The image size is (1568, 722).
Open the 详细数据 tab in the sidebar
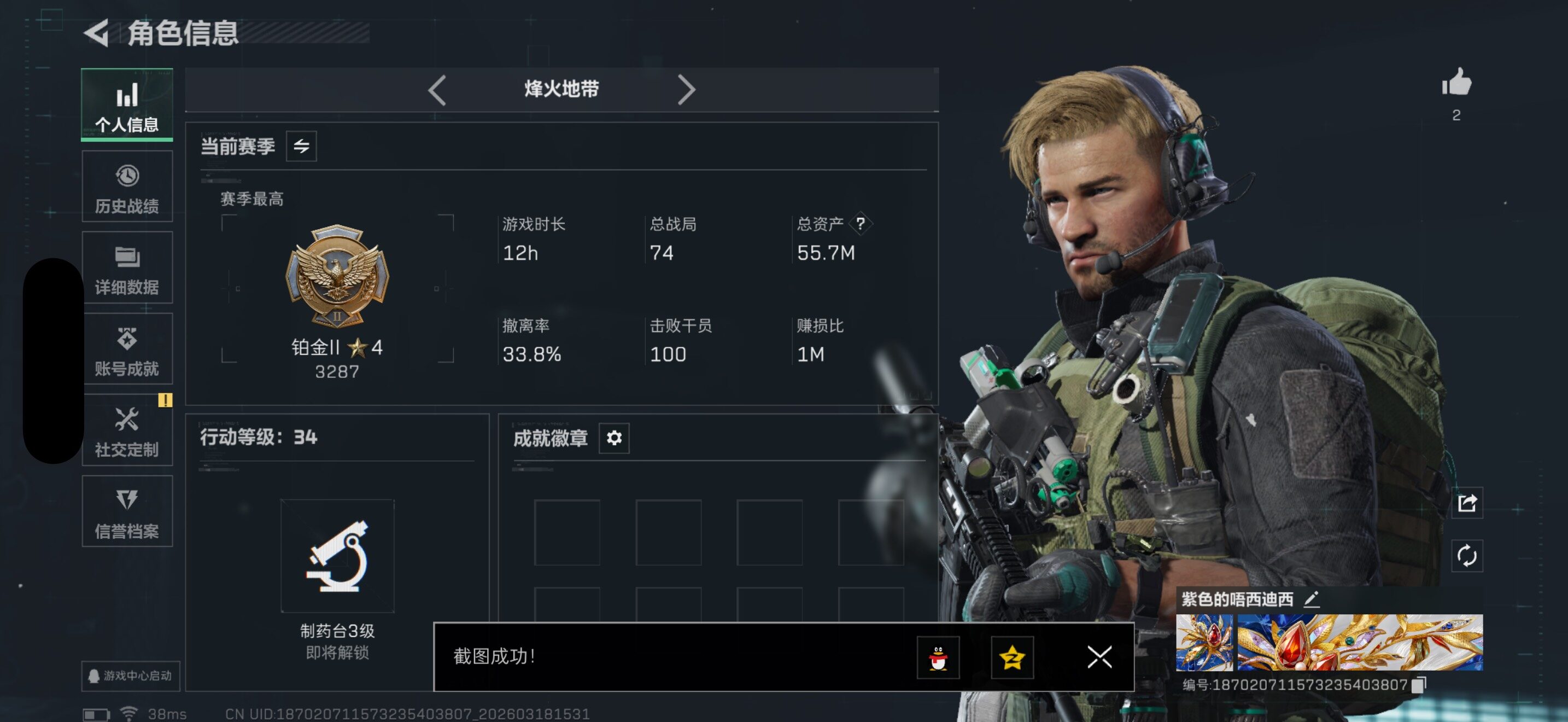coord(127,268)
